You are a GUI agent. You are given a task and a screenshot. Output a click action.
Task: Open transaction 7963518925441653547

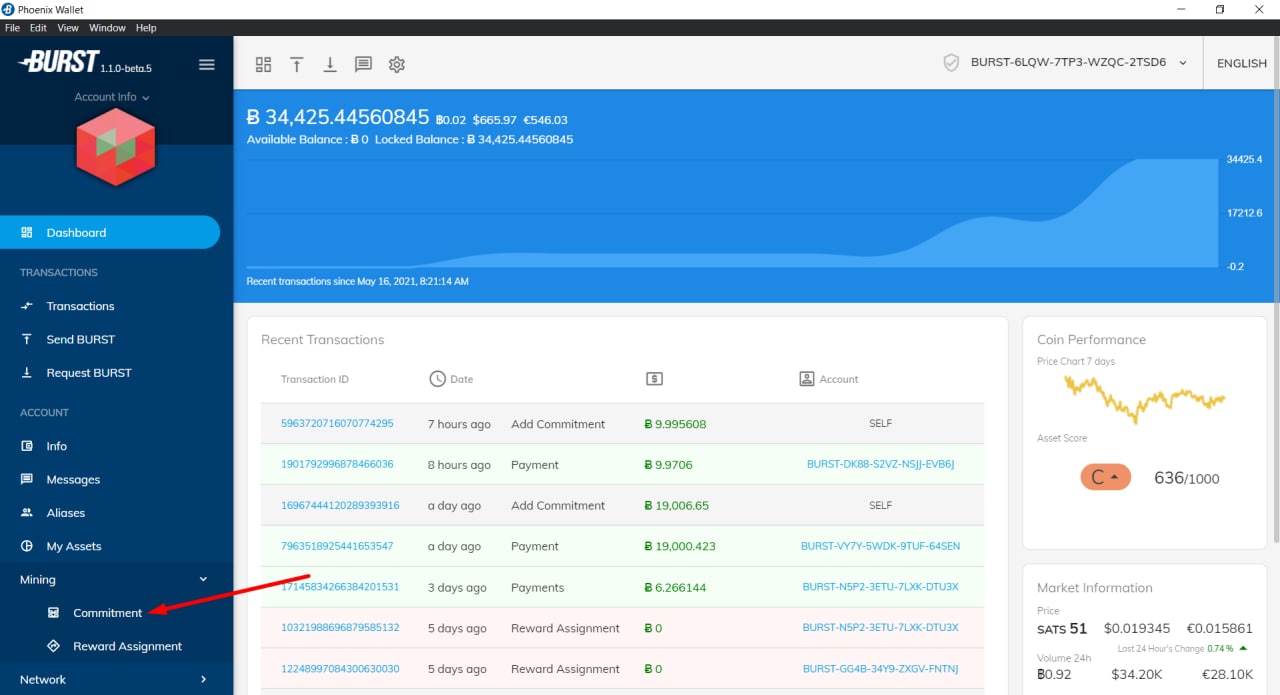tap(337, 546)
